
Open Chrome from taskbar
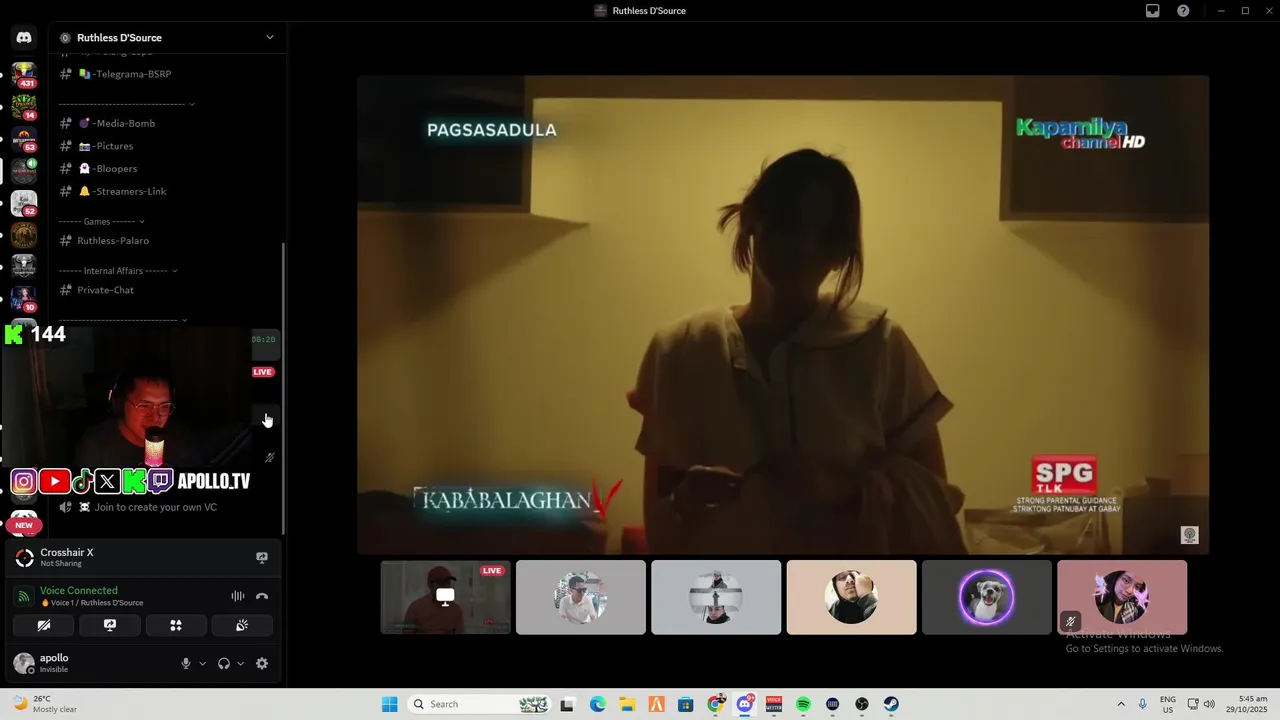pos(715,704)
